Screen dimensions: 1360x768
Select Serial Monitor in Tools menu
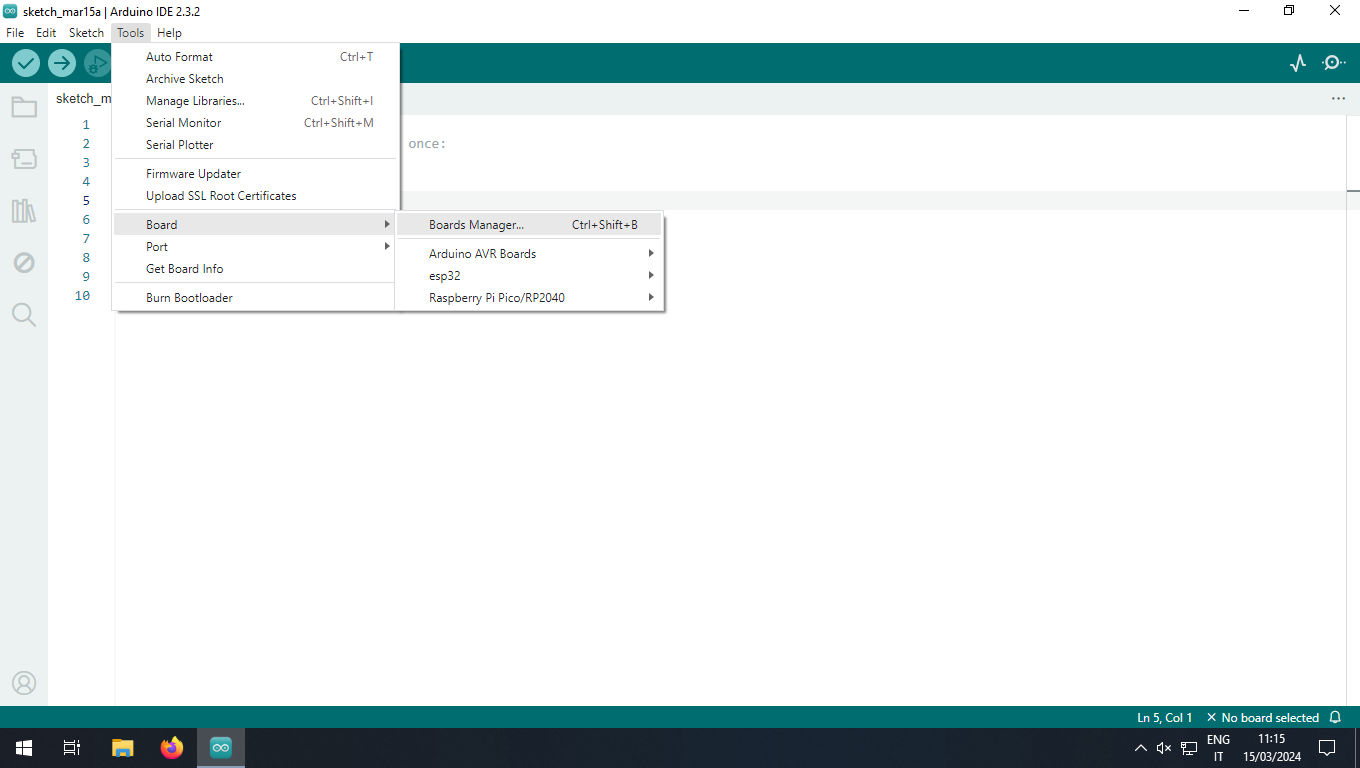click(x=256, y=123)
